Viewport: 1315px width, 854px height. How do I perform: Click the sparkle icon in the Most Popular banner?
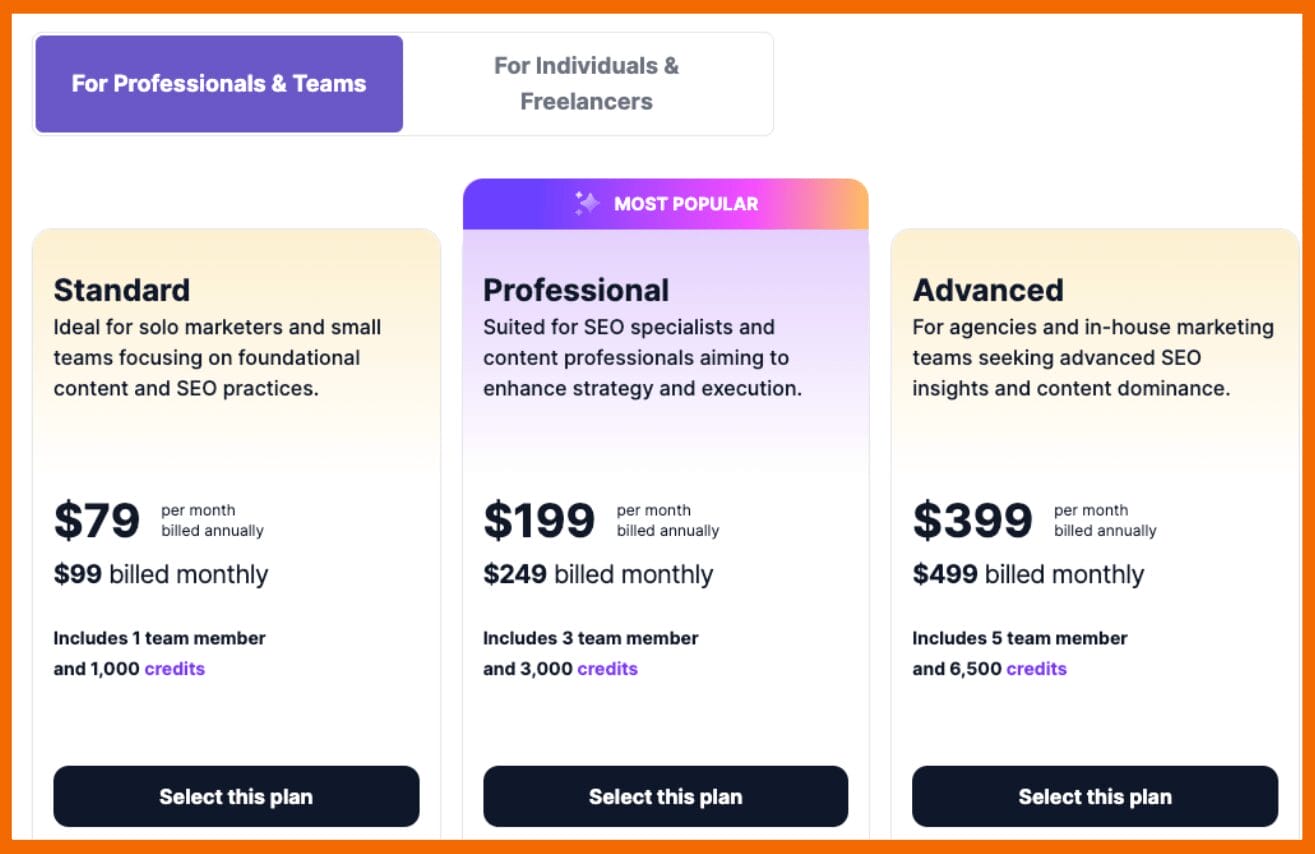point(587,204)
